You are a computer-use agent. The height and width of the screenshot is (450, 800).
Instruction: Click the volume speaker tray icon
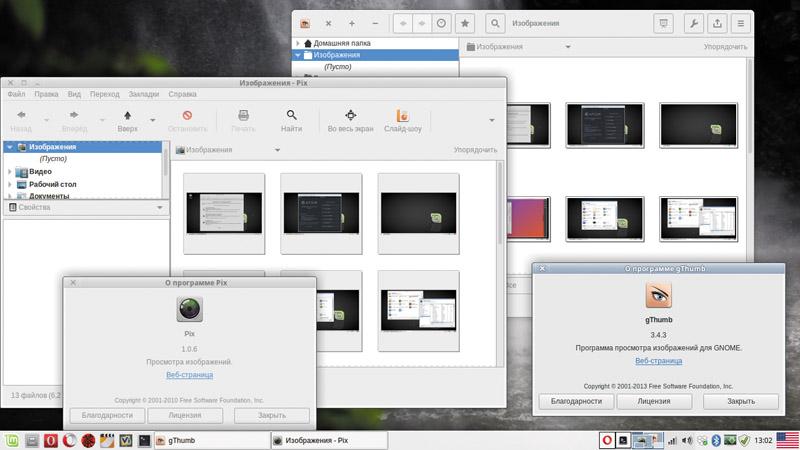687,440
